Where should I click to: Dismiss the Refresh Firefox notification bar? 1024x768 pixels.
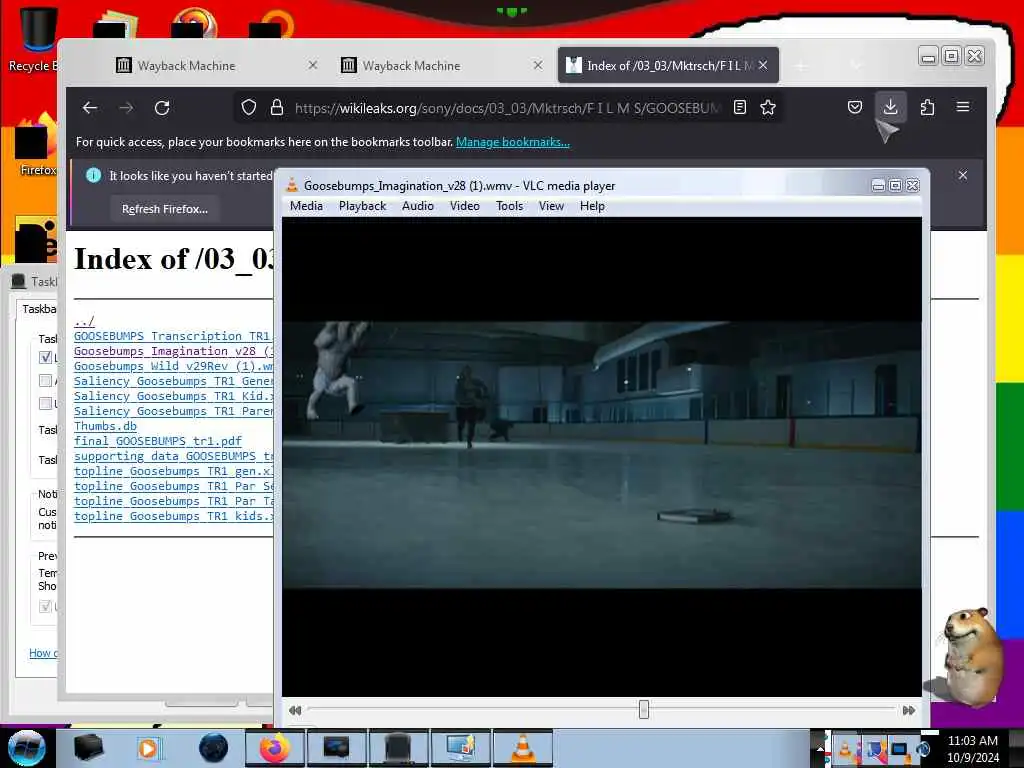coord(963,175)
